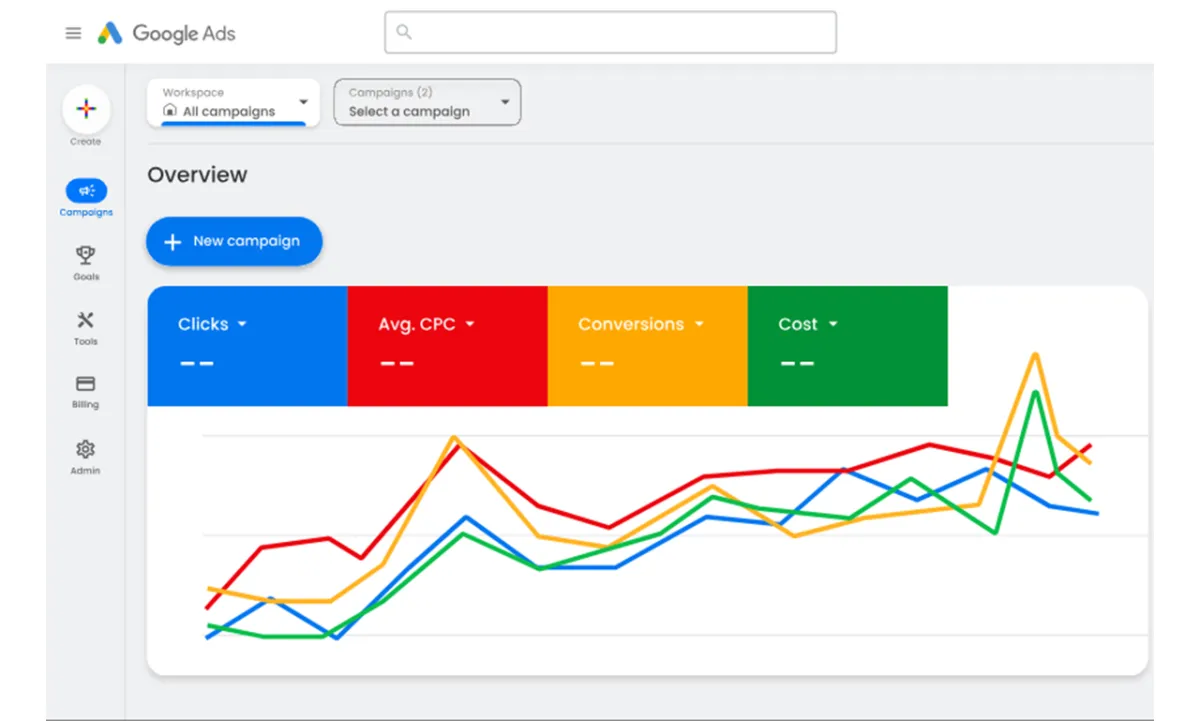Open the Admin gear section
This screenshot has height=721, width=1200.
tap(86, 456)
